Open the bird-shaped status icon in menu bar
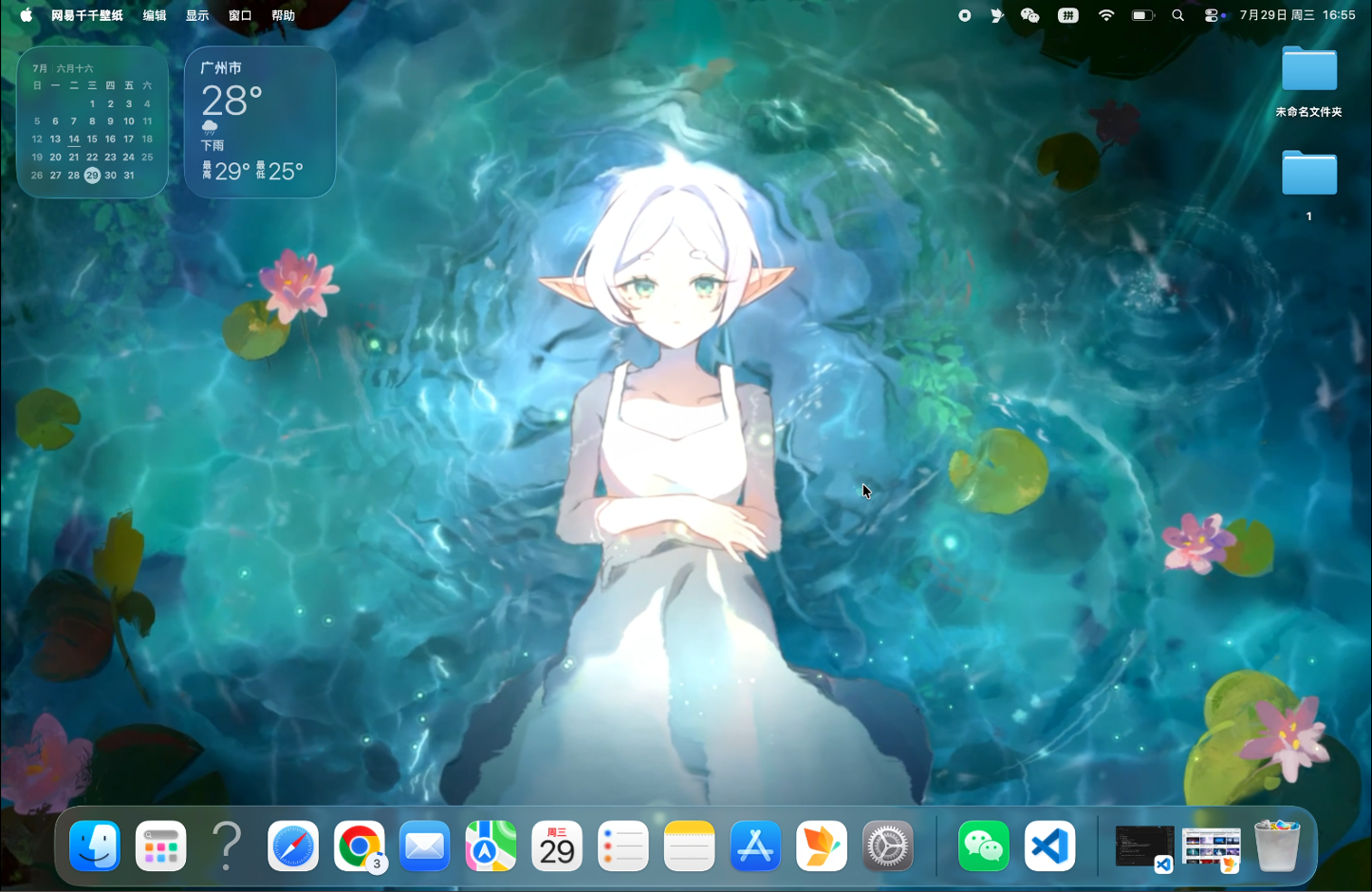Image resolution: width=1372 pixels, height=892 pixels. (996, 15)
